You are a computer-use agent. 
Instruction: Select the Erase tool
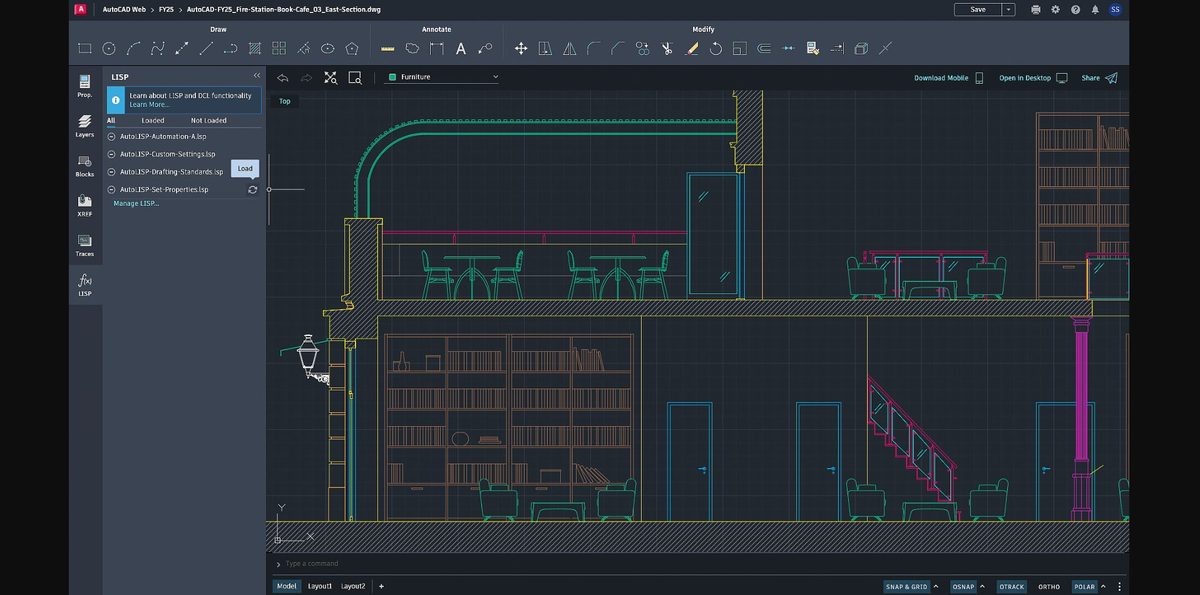coord(691,48)
